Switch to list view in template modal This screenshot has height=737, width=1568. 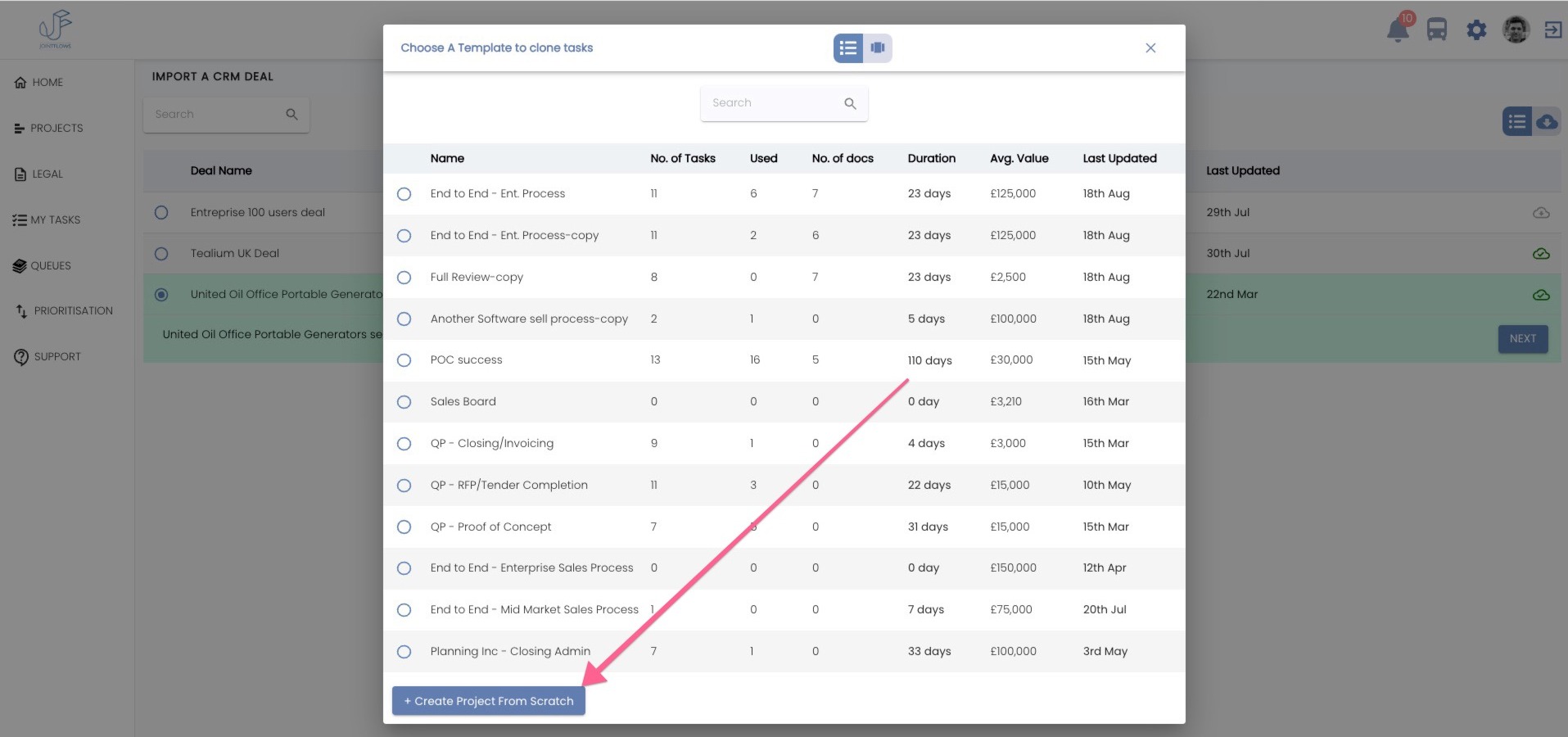pyautogui.click(x=847, y=48)
